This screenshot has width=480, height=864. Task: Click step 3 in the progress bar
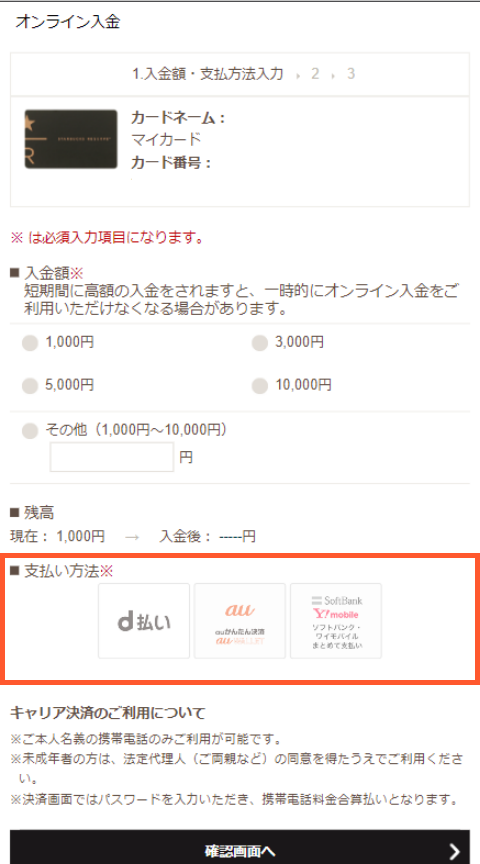350,74
